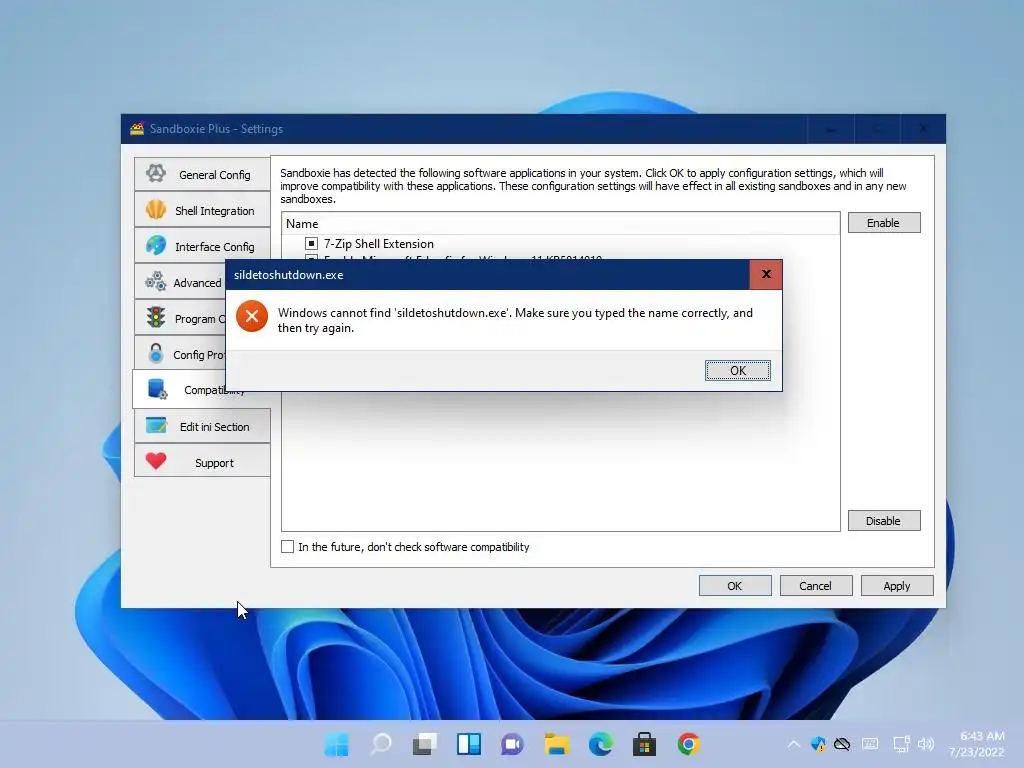Launch Google Chrome from taskbar
Image resolution: width=1024 pixels, height=768 pixels.
(x=688, y=744)
